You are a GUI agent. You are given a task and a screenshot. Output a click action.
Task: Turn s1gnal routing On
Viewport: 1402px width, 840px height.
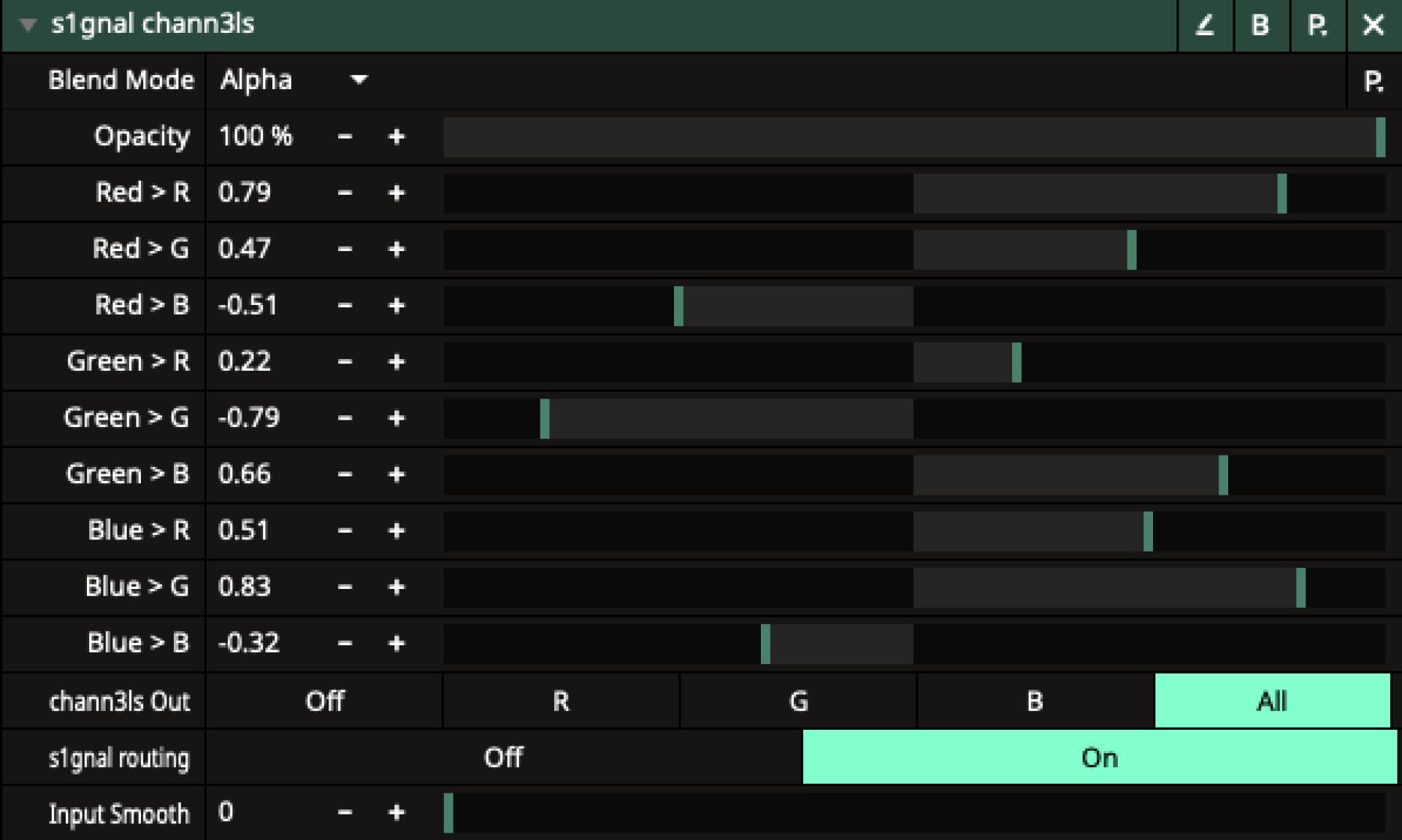pos(1099,758)
